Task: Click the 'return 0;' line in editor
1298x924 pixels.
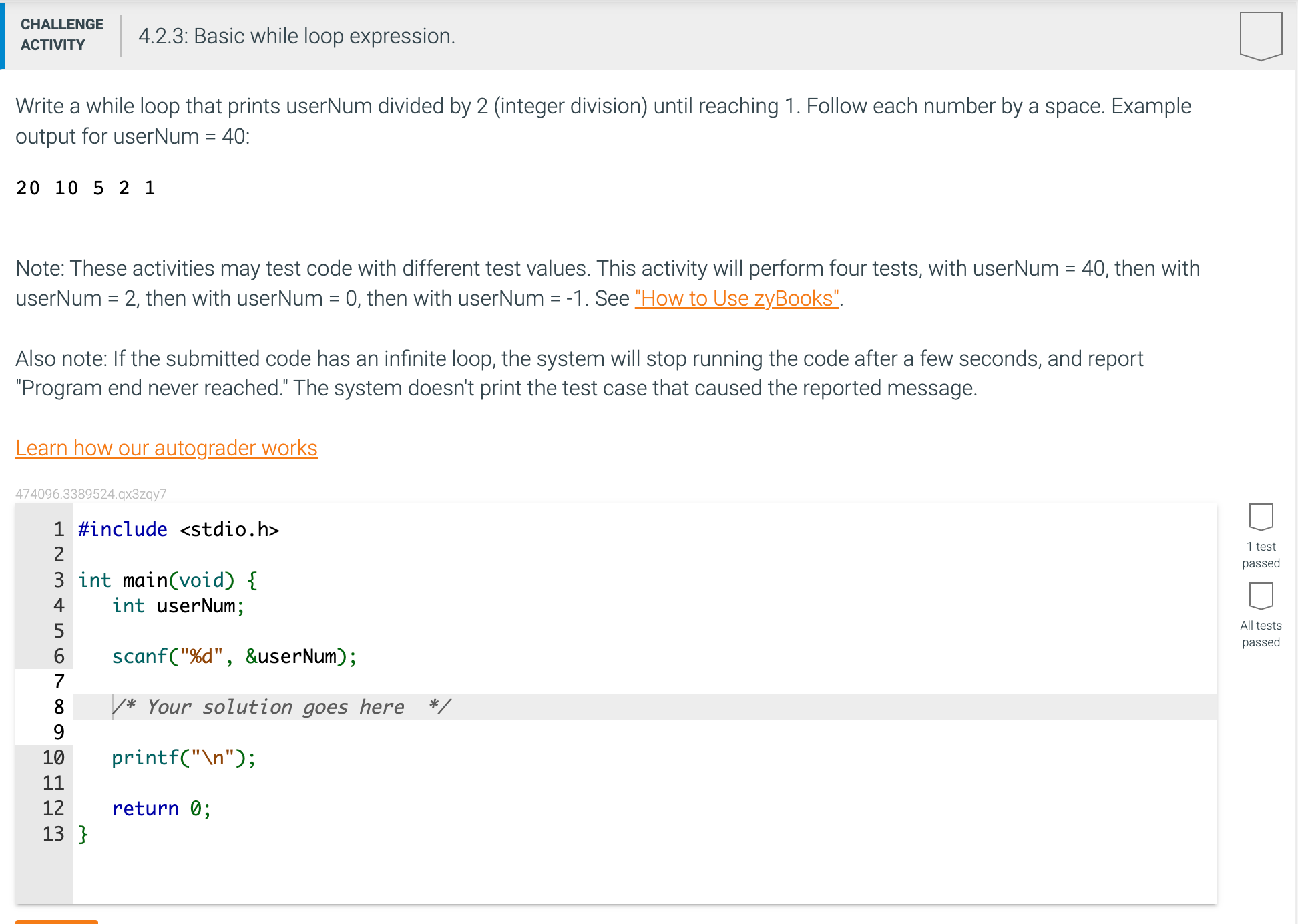Action: click(x=162, y=808)
